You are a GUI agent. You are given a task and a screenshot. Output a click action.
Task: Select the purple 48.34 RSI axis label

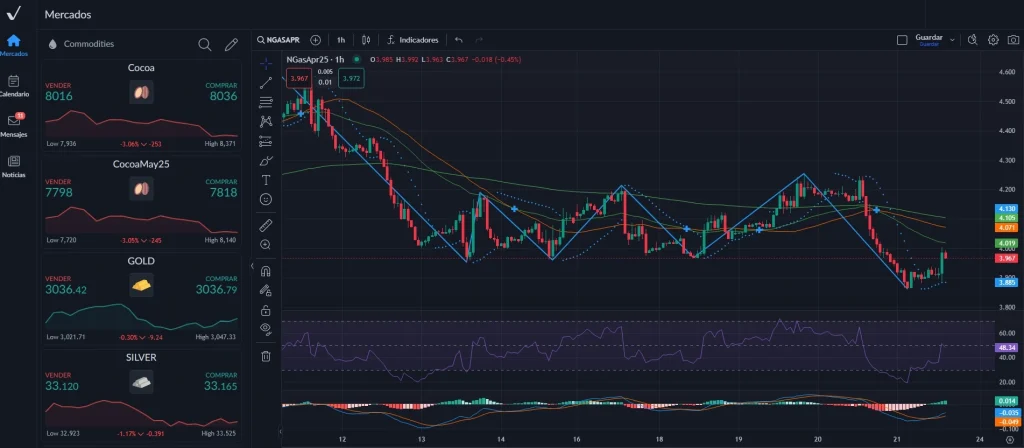click(1006, 347)
